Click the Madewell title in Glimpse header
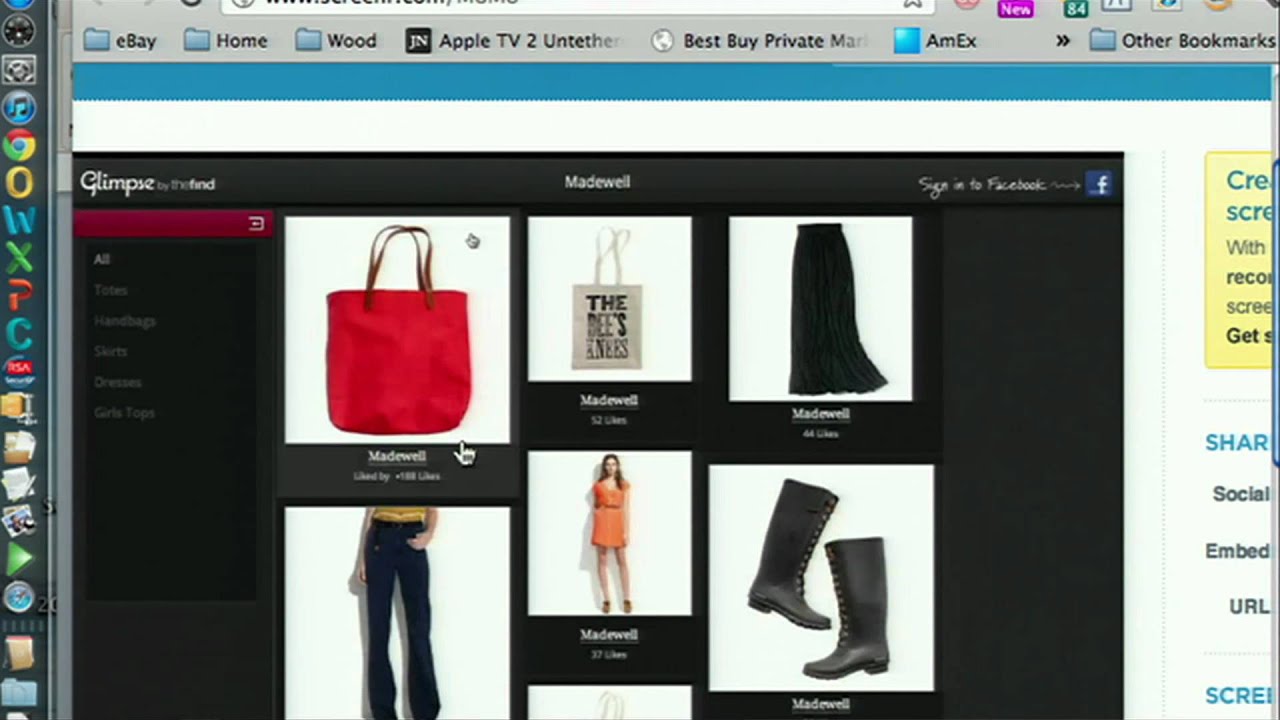 point(597,182)
